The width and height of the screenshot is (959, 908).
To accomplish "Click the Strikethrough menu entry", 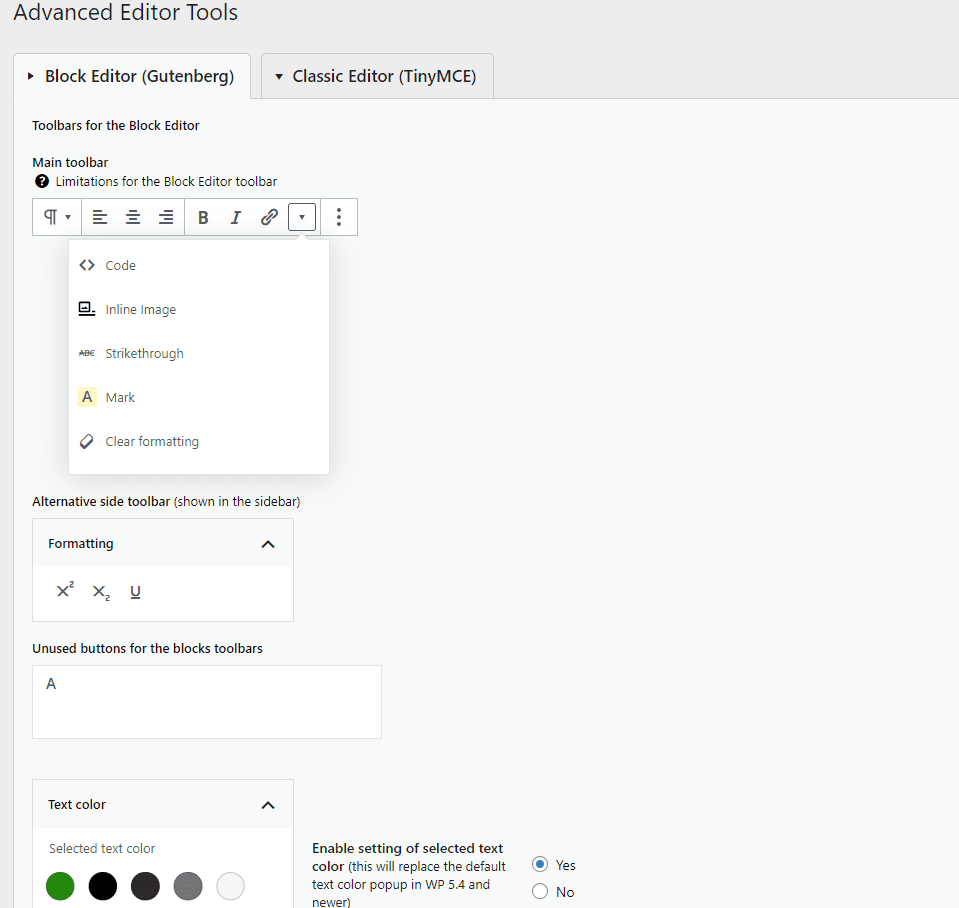I will [x=144, y=353].
